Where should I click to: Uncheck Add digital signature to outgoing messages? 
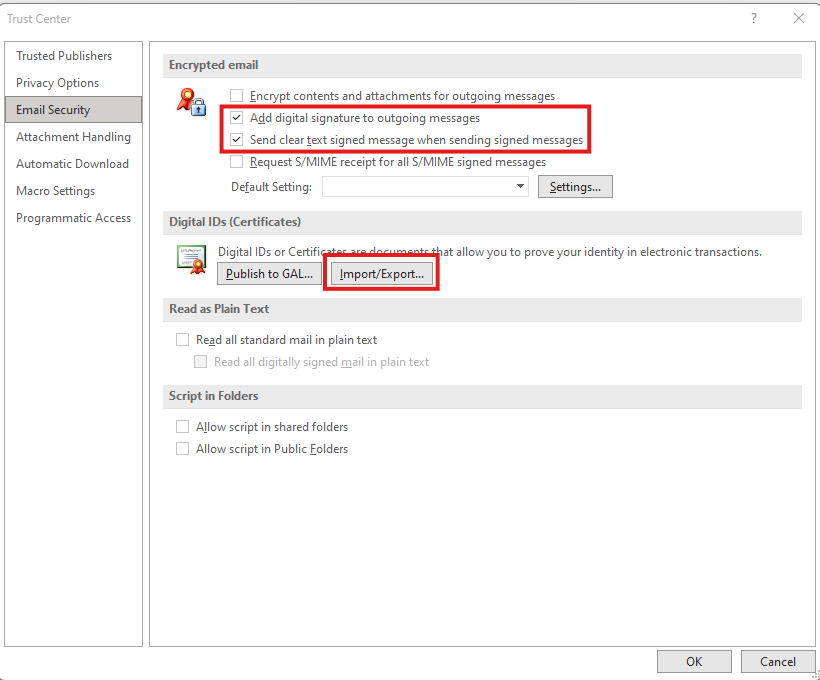[x=237, y=118]
